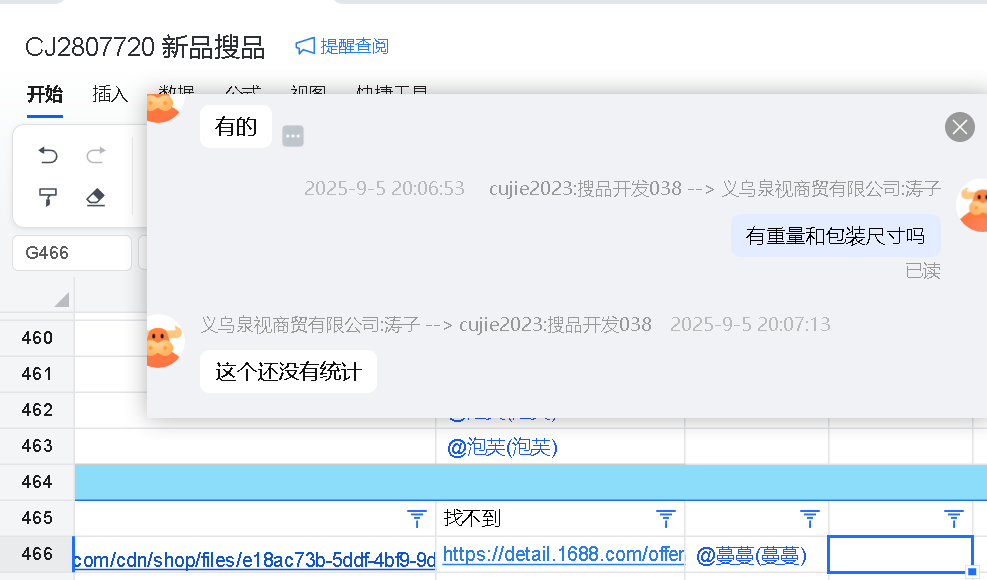Image resolution: width=987 pixels, height=580 pixels.
Task: Click the cell name box showing G466
Action: tap(71, 253)
